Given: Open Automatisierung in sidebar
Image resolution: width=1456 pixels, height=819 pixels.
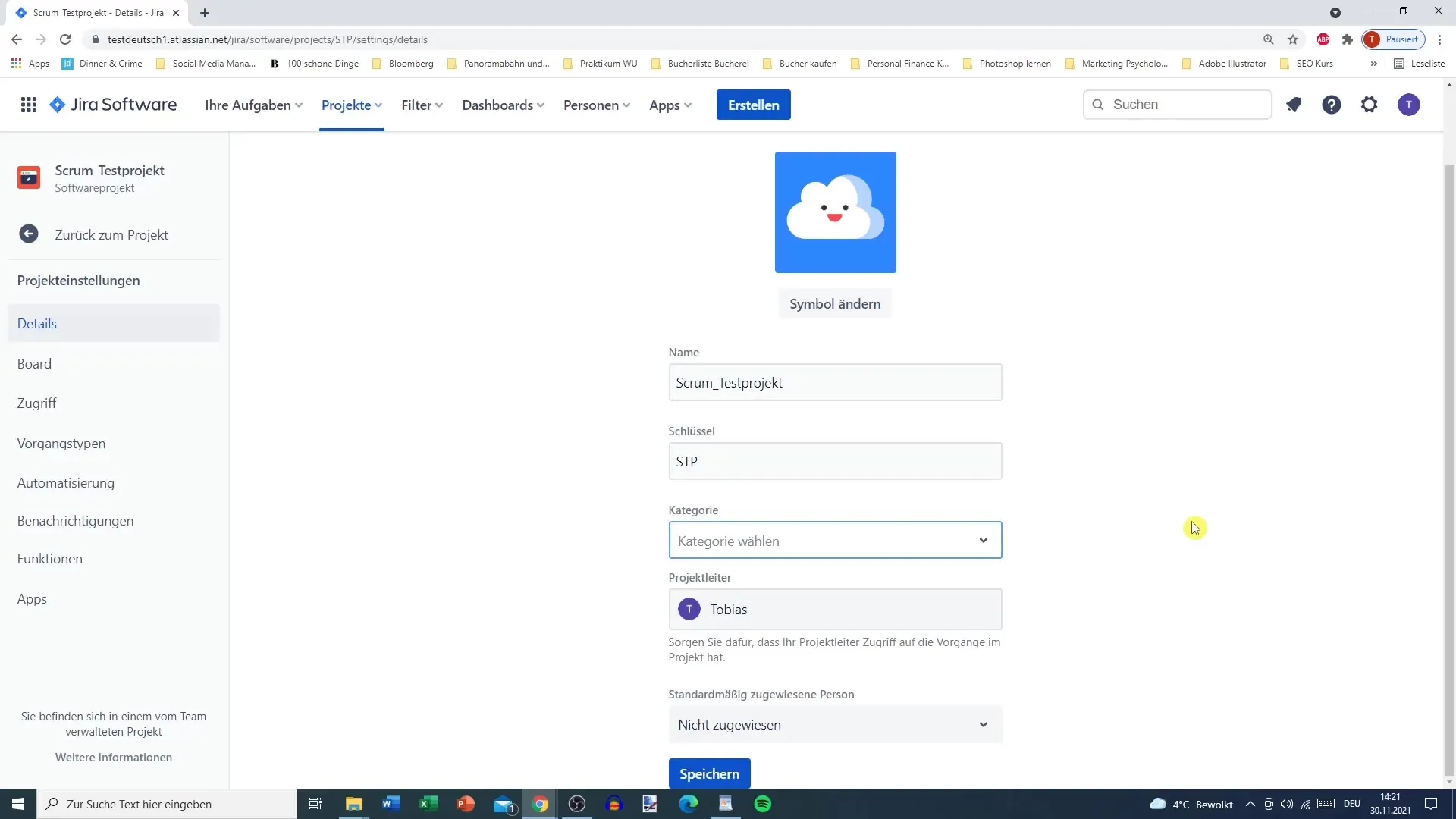Looking at the screenshot, I should point(114,483).
